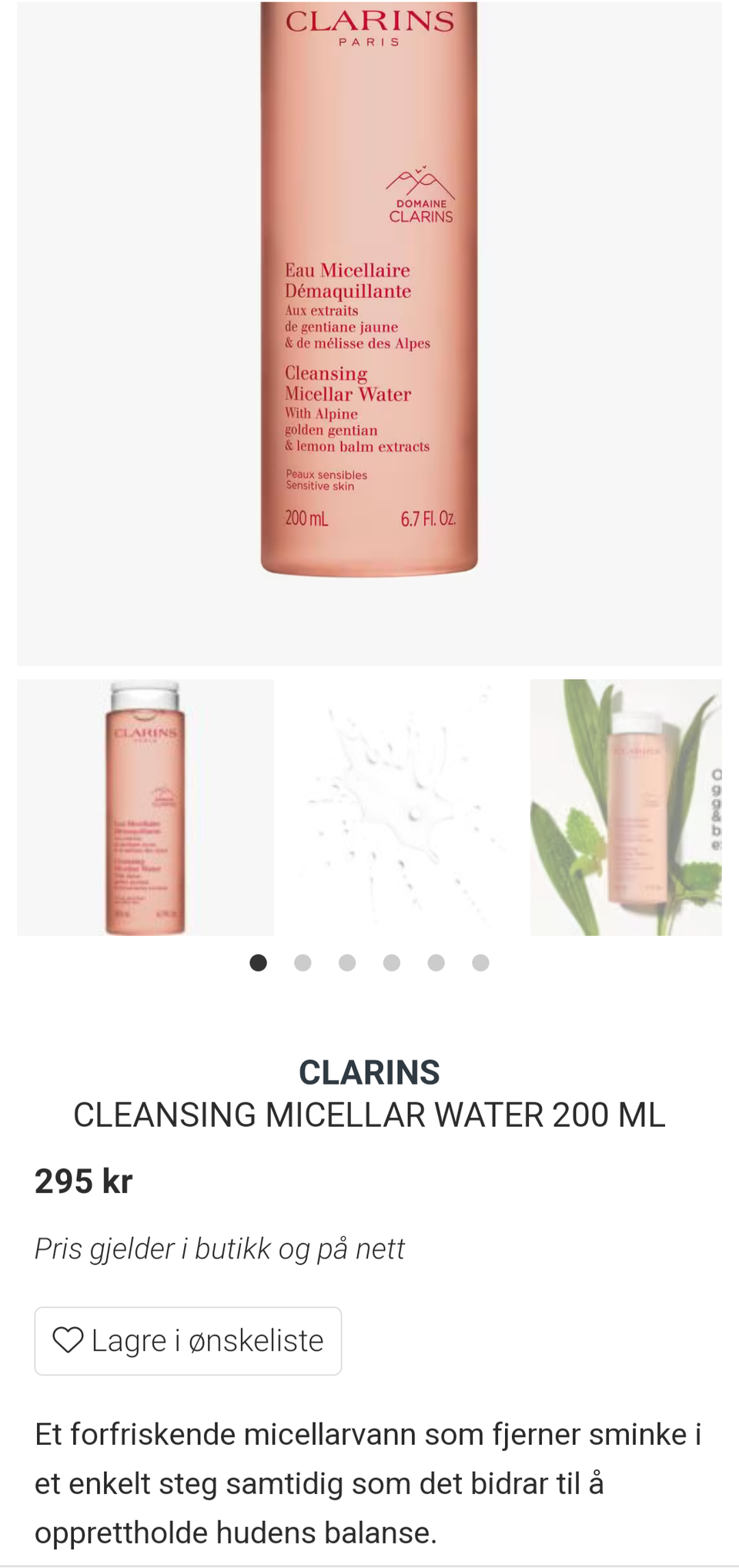739x1568 pixels.
Task: Select the first carousel dot indicator
Action: tap(259, 962)
